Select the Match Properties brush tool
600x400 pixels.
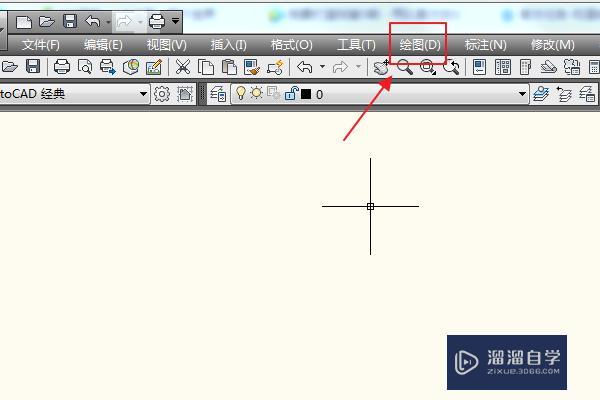pyautogui.click(x=252, y=67)
